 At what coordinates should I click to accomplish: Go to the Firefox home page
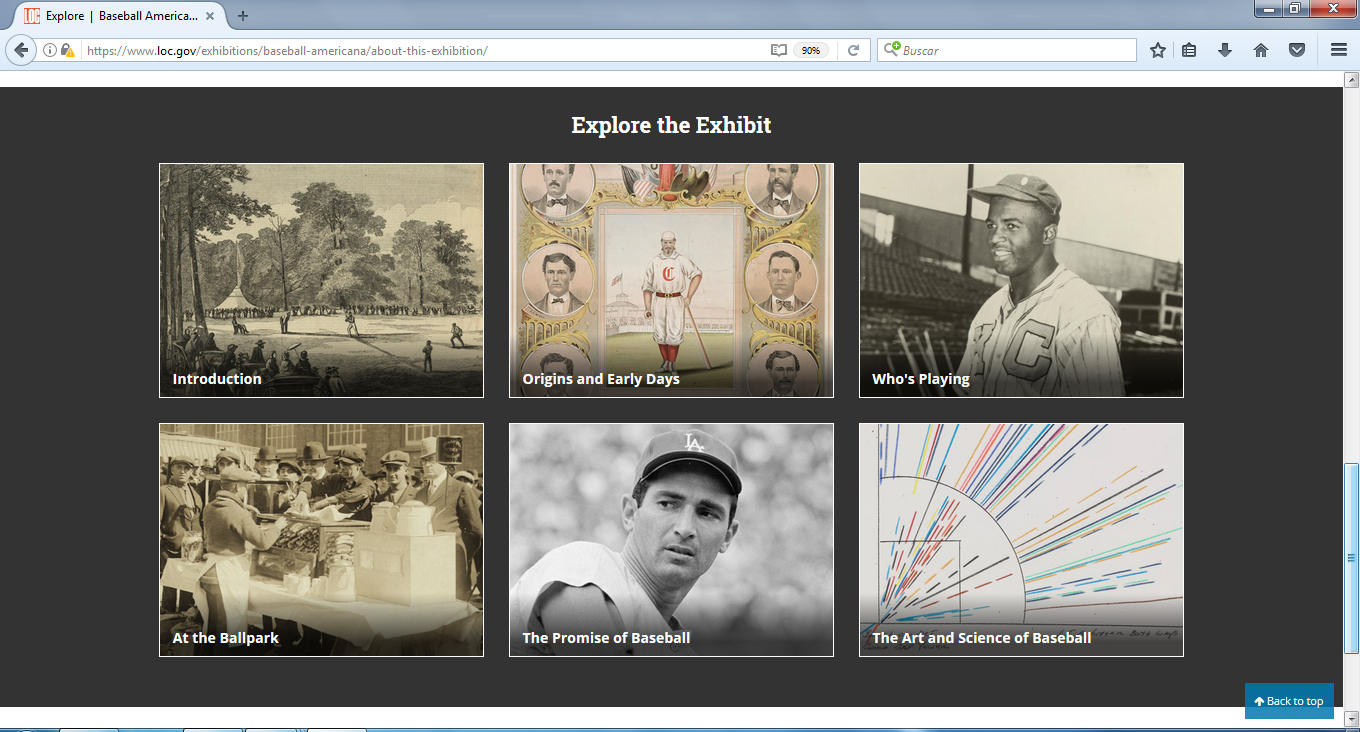[x=1260, y=50]
